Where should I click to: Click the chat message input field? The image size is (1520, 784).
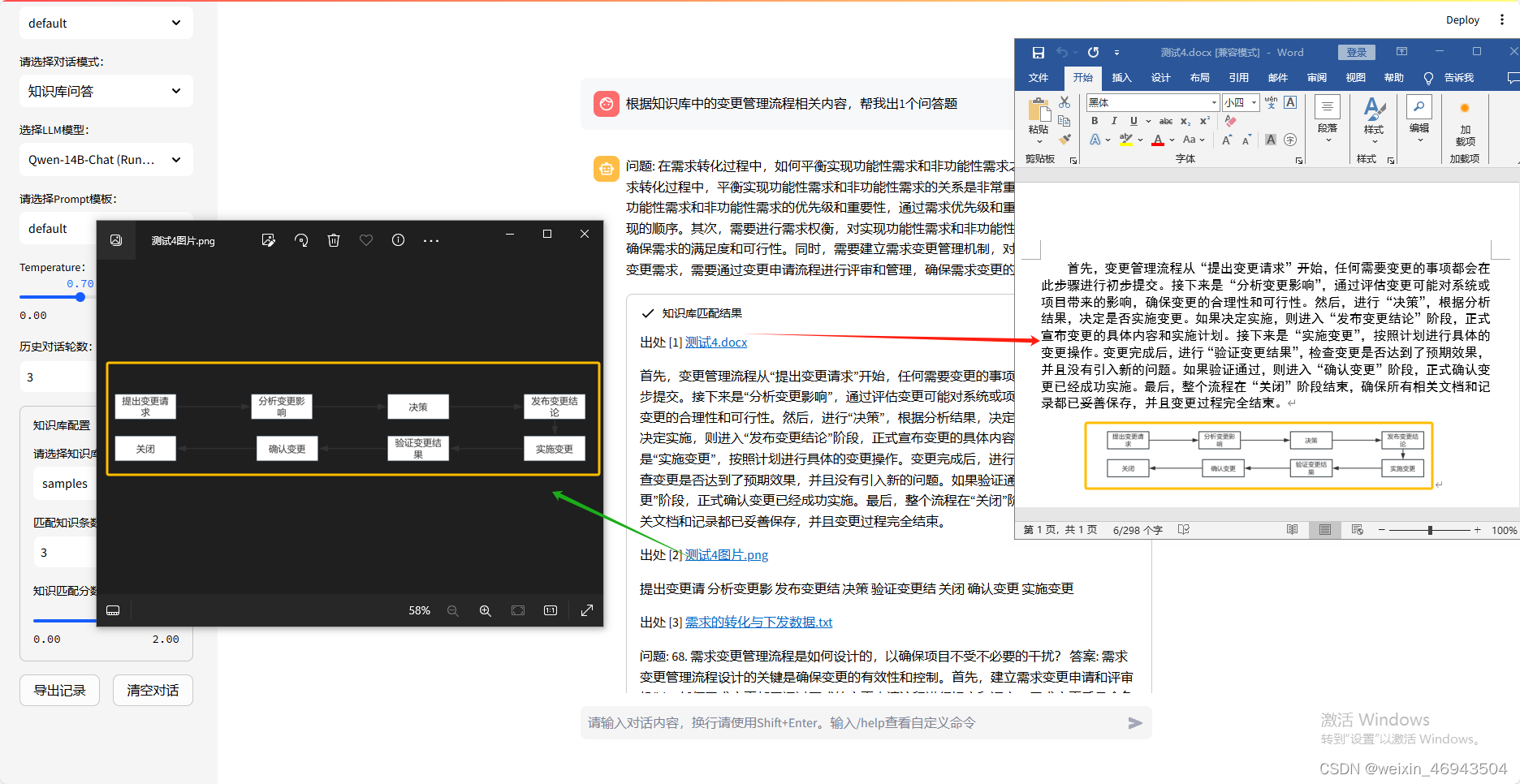tap(853, 722)
